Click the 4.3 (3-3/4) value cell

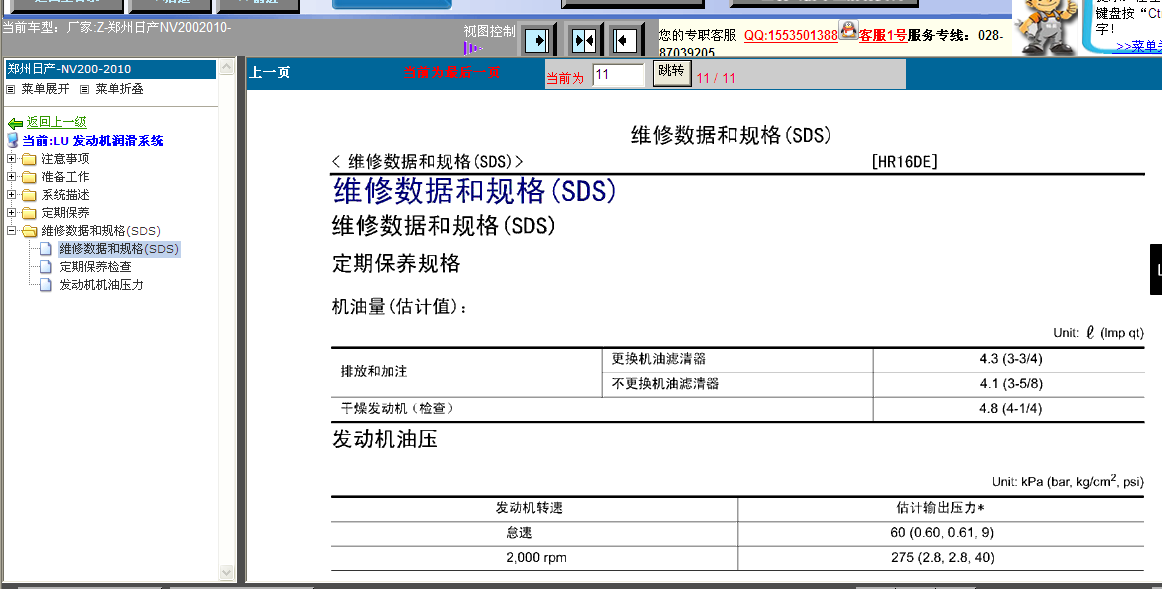pyautogui.click(x=1011, y=359)
